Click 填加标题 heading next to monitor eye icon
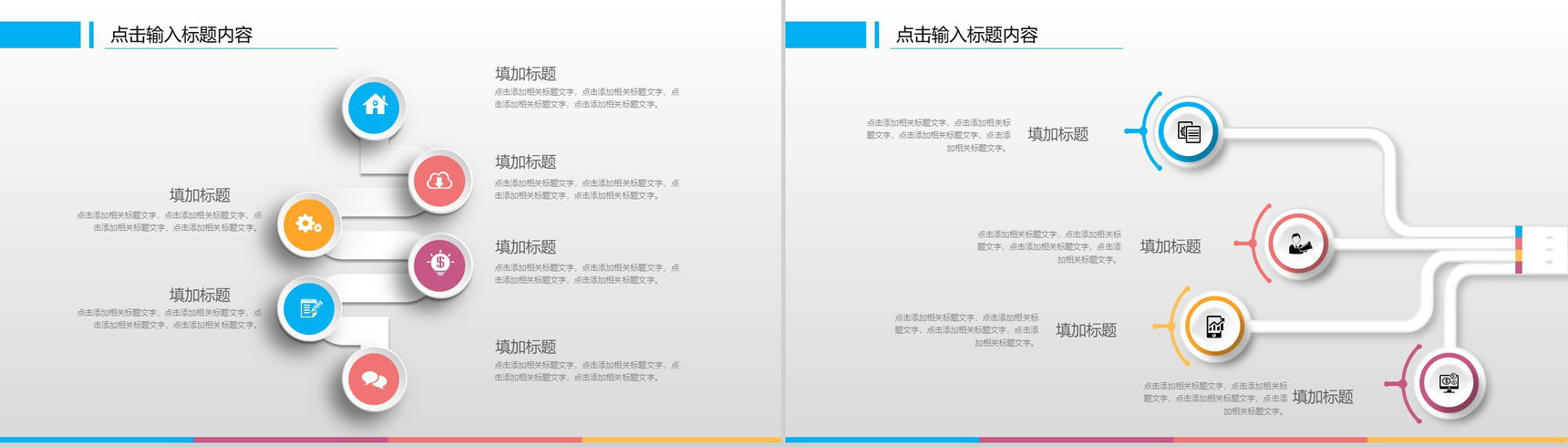The width and height of the screenshot is (1568, 447). [1323, 397]
